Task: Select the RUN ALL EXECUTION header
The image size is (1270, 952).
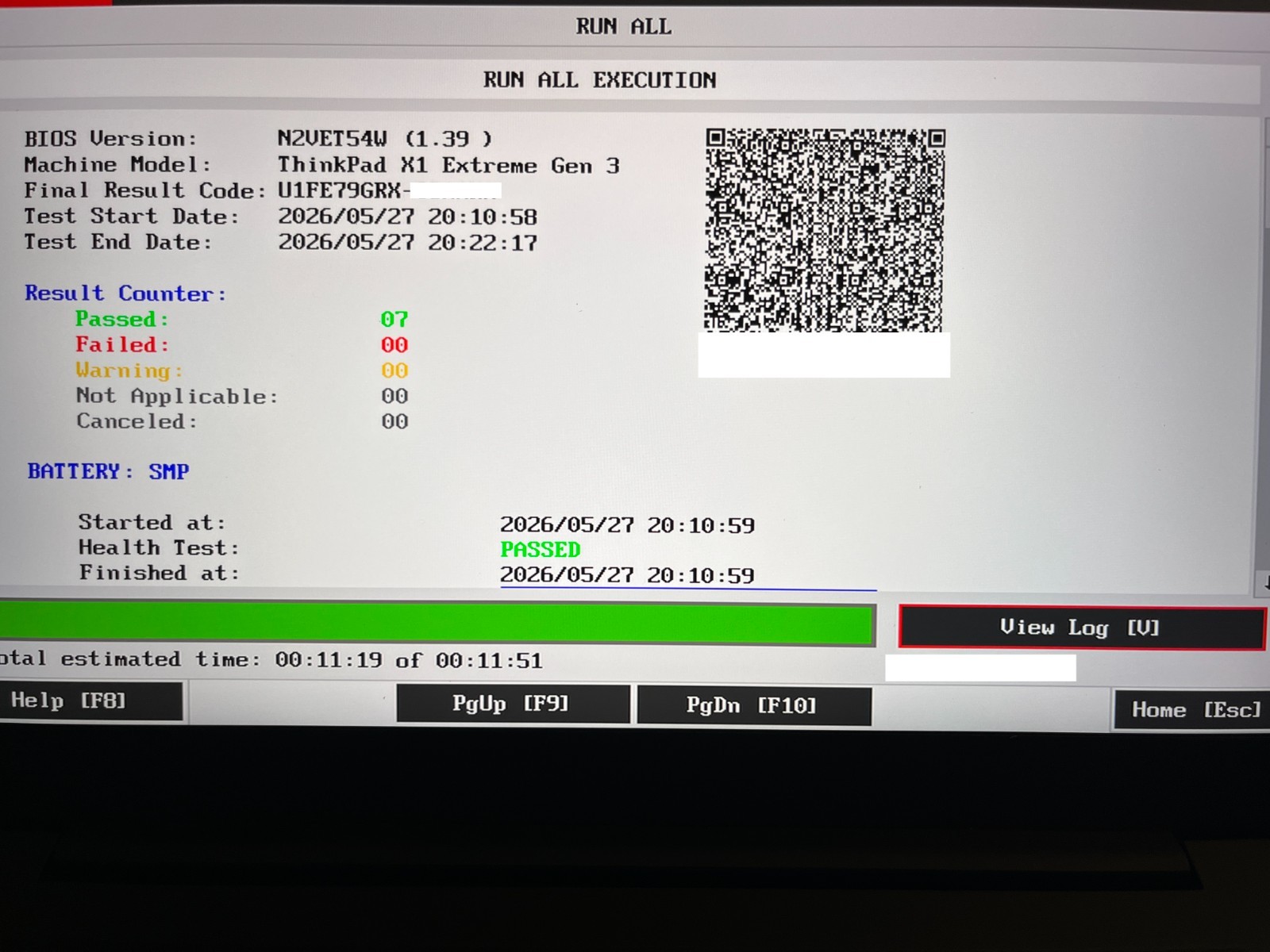Action: pos(600,80)
